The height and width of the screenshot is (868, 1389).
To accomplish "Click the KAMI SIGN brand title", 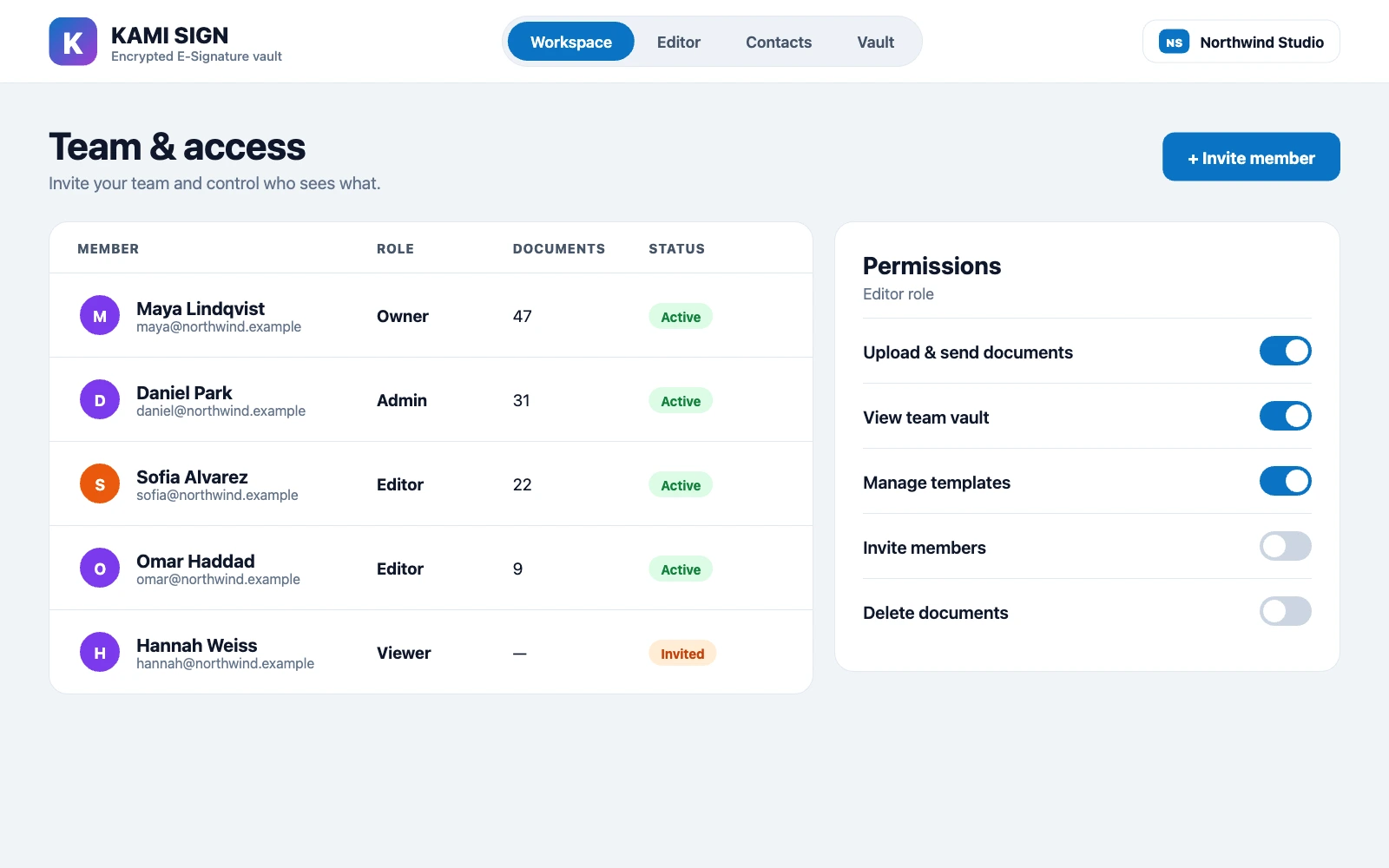I will pyautogui.click(x=169, y=36).
